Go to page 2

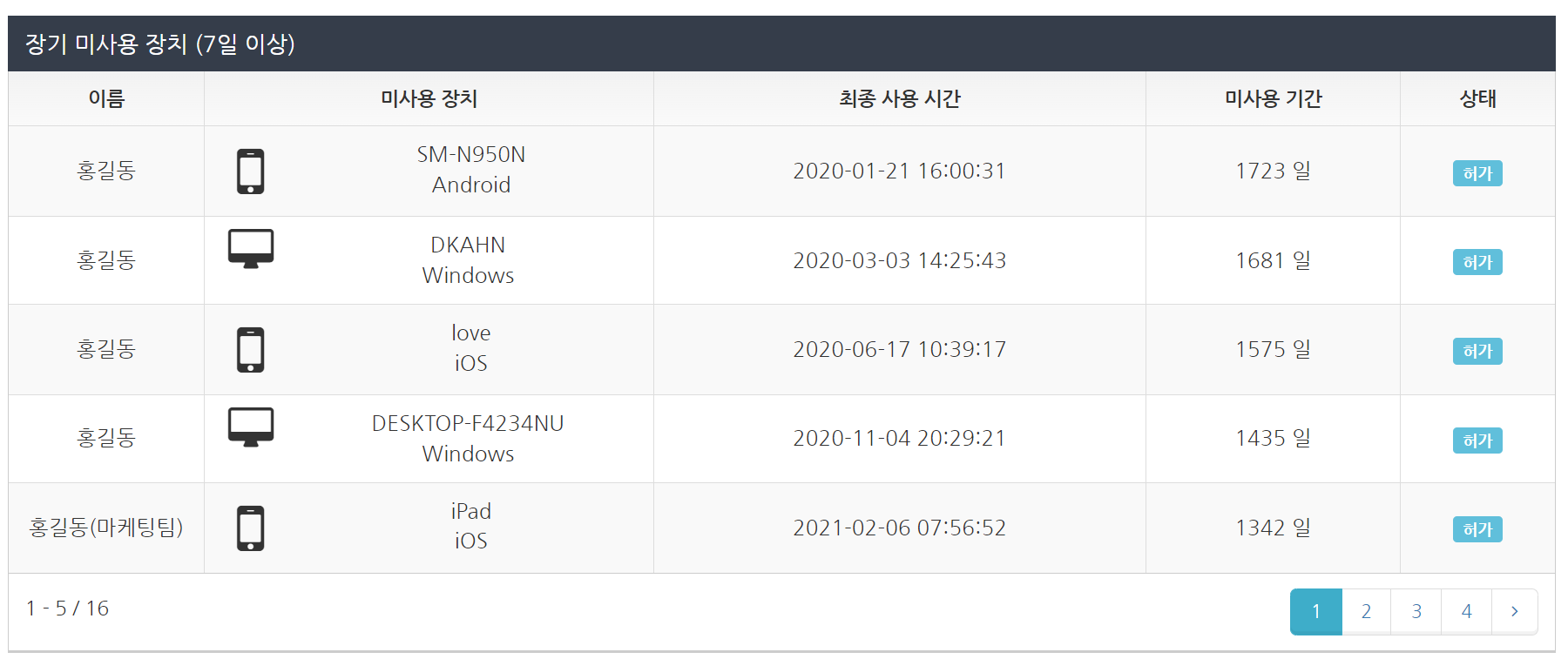tap(1366, 611)
